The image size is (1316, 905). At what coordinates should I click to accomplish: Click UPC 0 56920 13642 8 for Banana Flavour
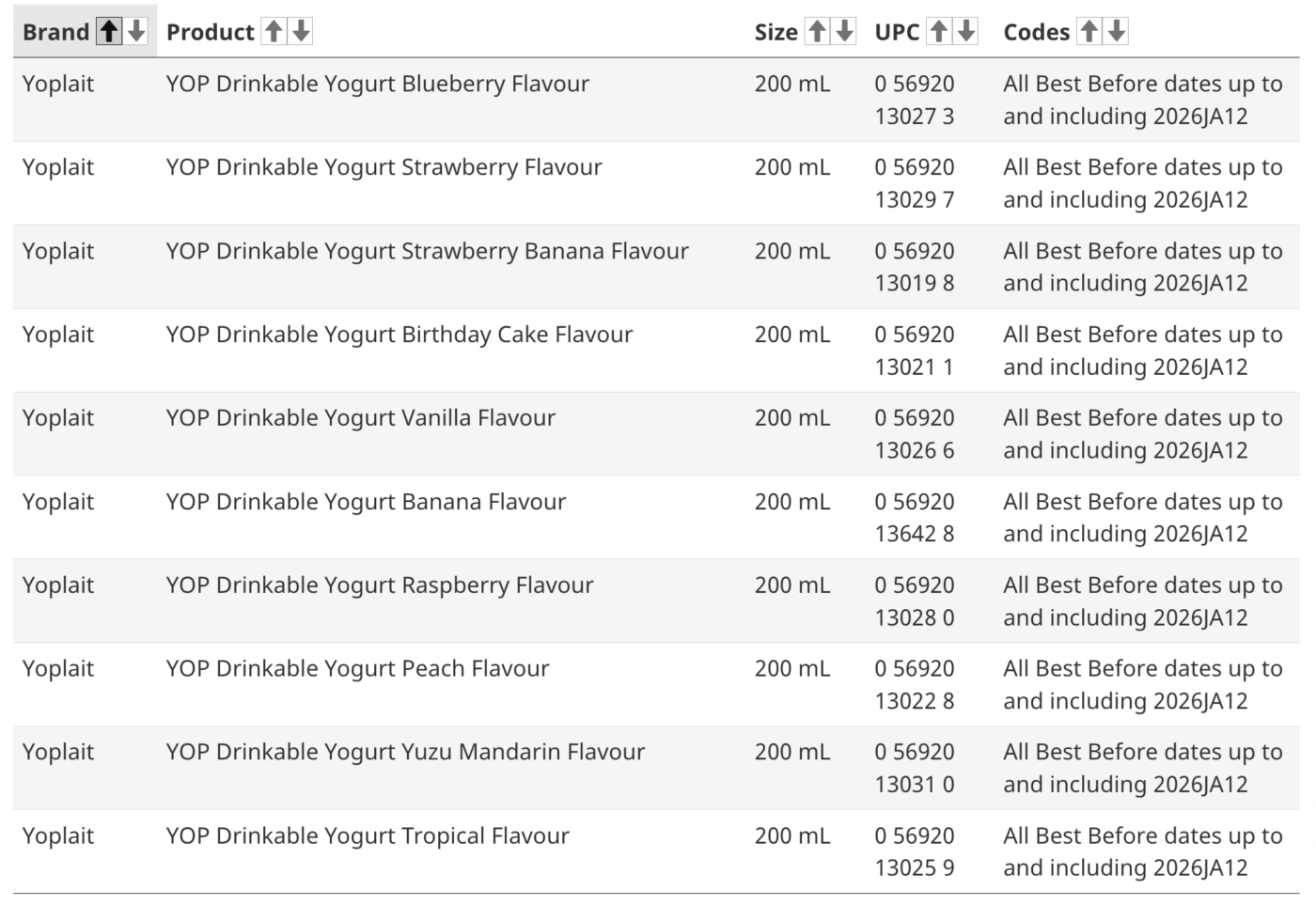[x=914, y=518]
